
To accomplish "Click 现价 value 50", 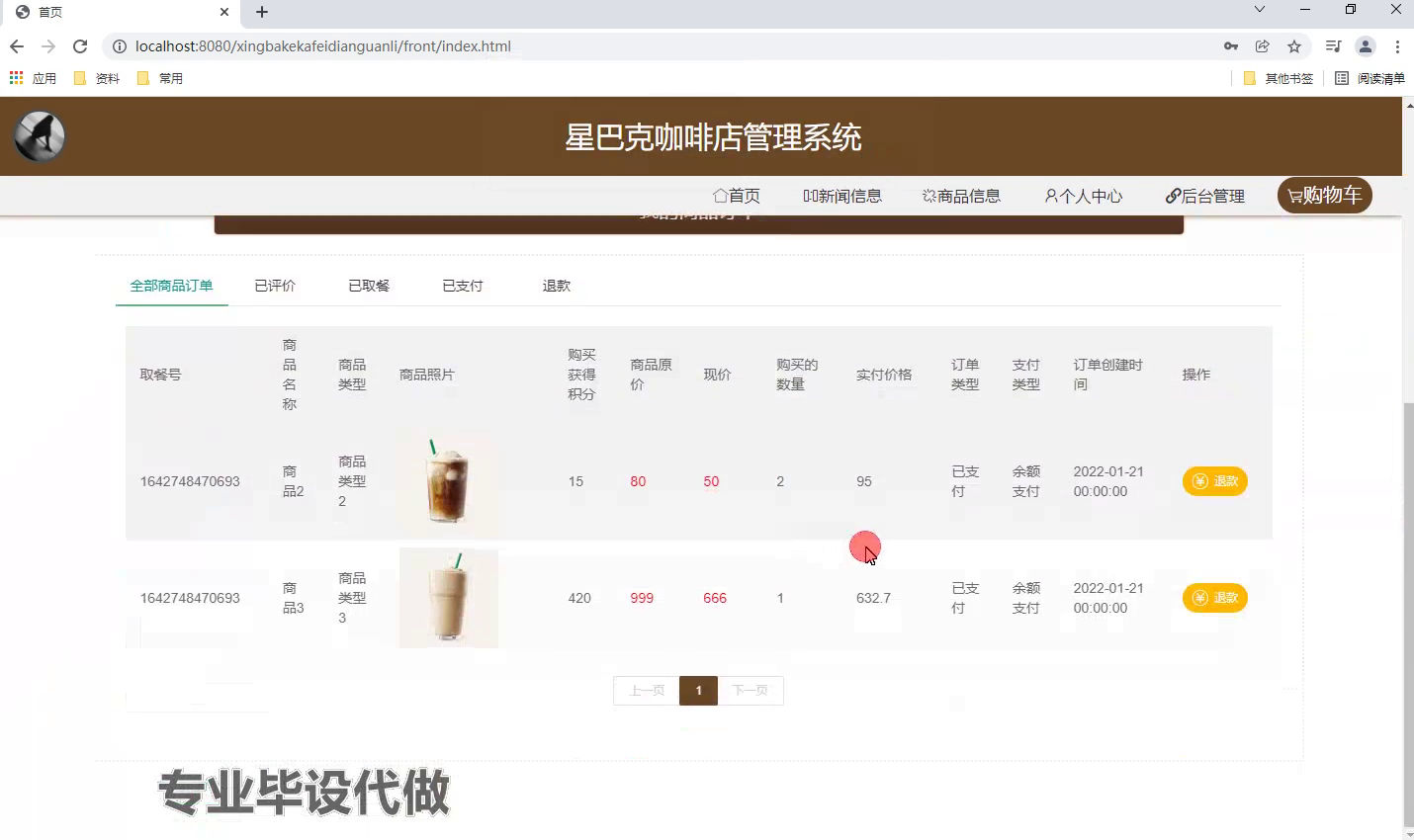I will (711, 481).
